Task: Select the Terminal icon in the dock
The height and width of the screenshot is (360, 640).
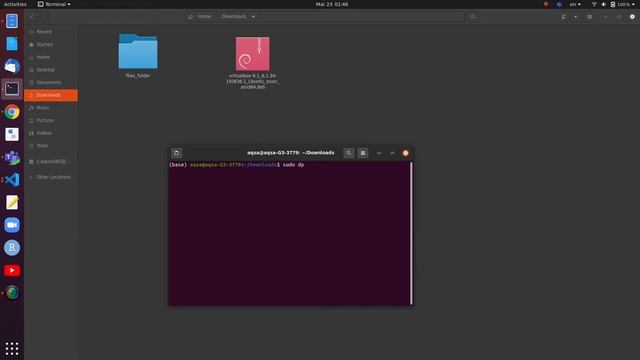Action: [12, 89]
